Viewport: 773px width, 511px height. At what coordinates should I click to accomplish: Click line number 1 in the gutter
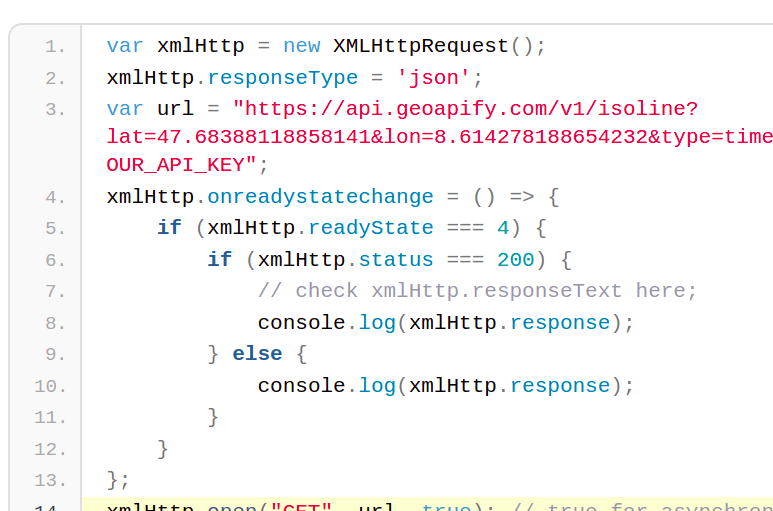(55, 47)
